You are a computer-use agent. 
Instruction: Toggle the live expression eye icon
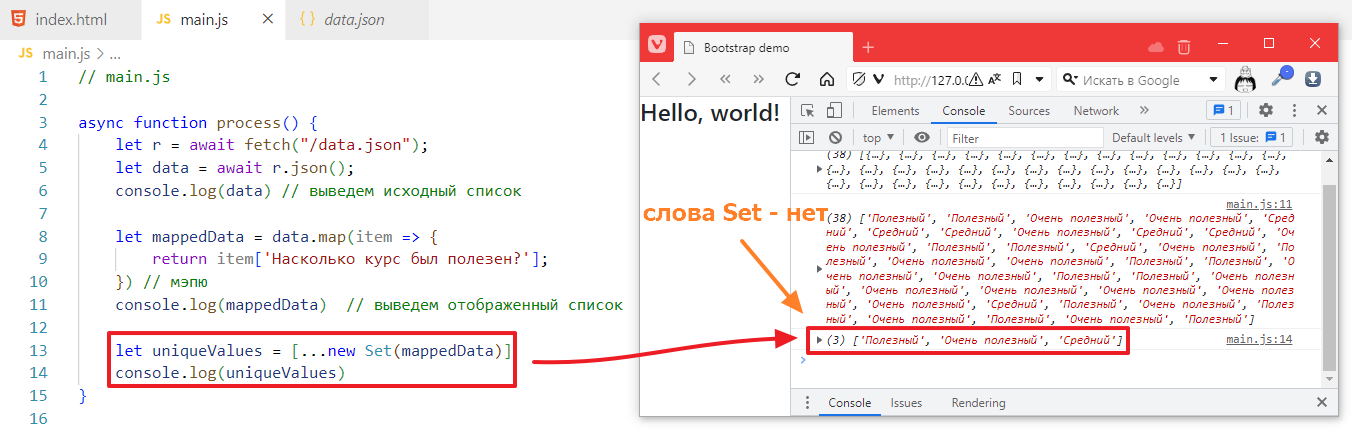(922, 138)
